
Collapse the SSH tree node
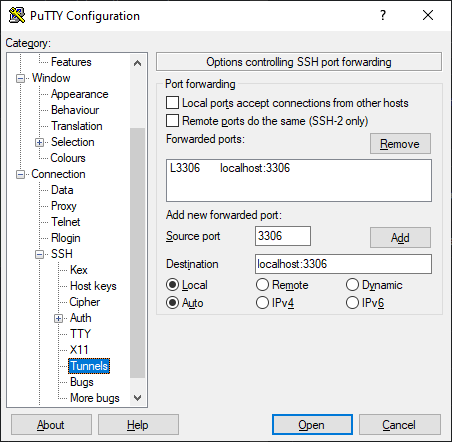pos(39,255)
